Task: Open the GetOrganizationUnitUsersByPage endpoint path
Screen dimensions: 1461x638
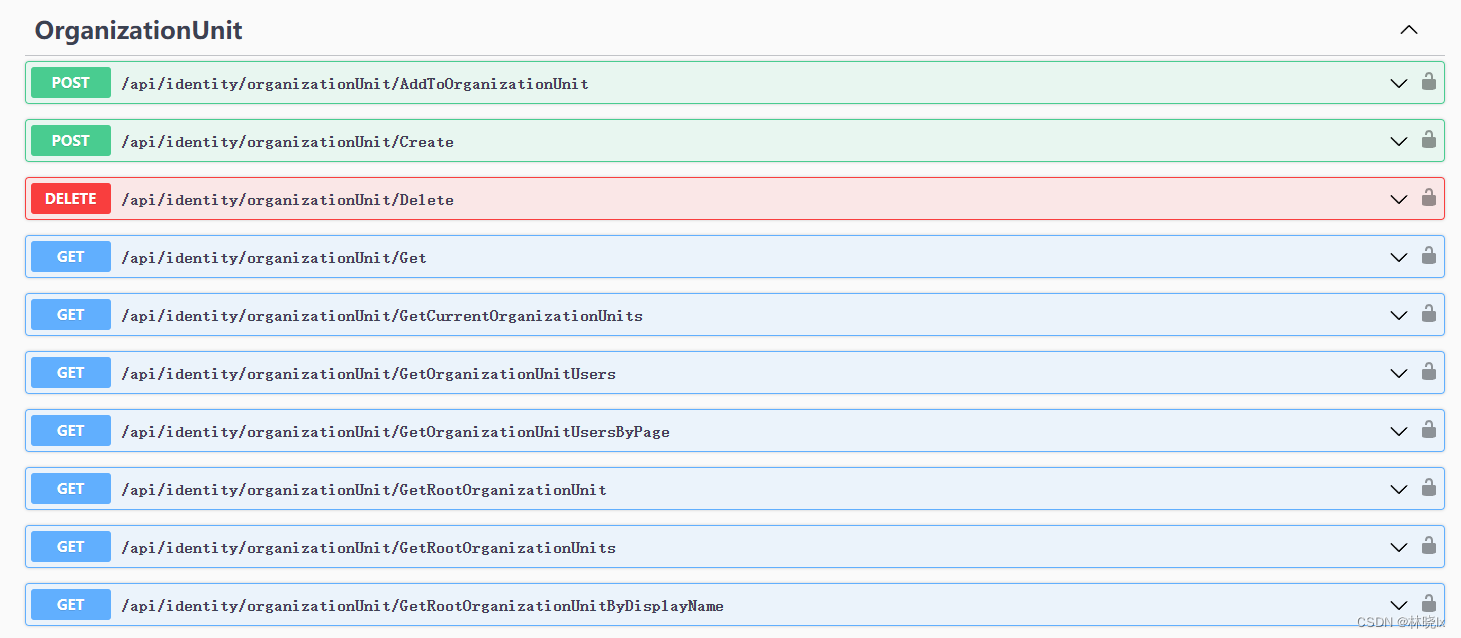Action: (x=395, y=432)
